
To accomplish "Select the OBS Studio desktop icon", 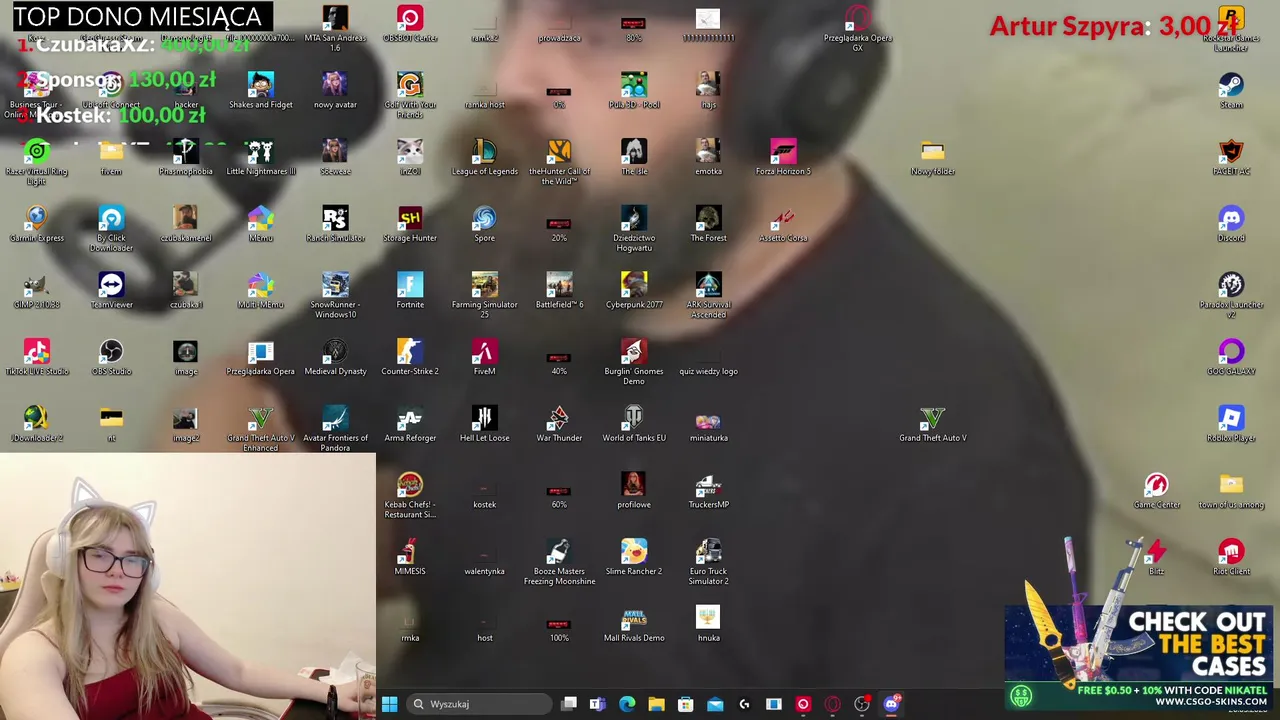I will [111, 358].
